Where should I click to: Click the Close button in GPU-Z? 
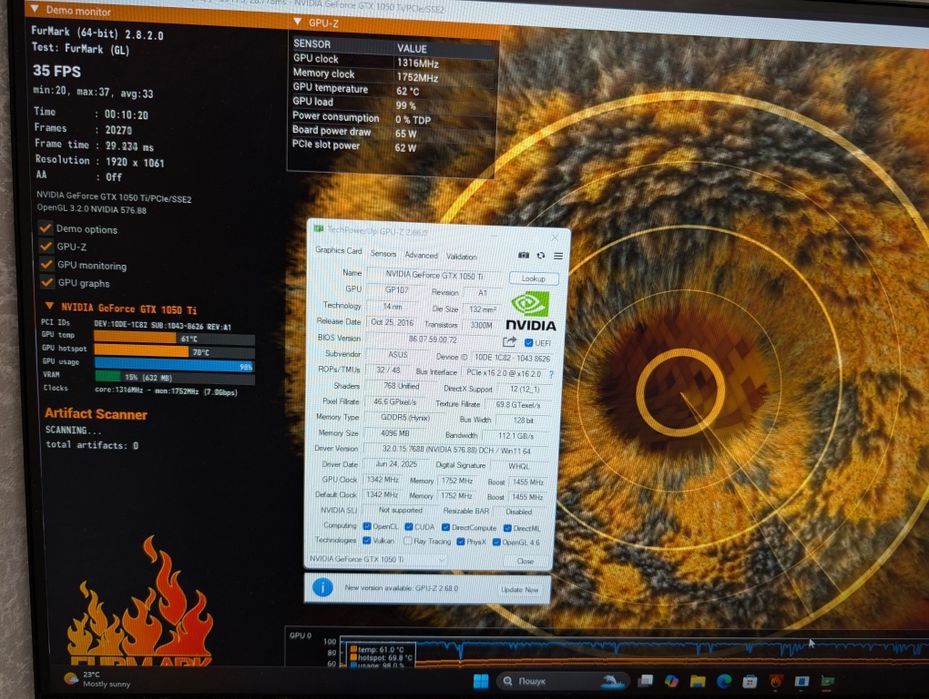[x=525, y=561]
